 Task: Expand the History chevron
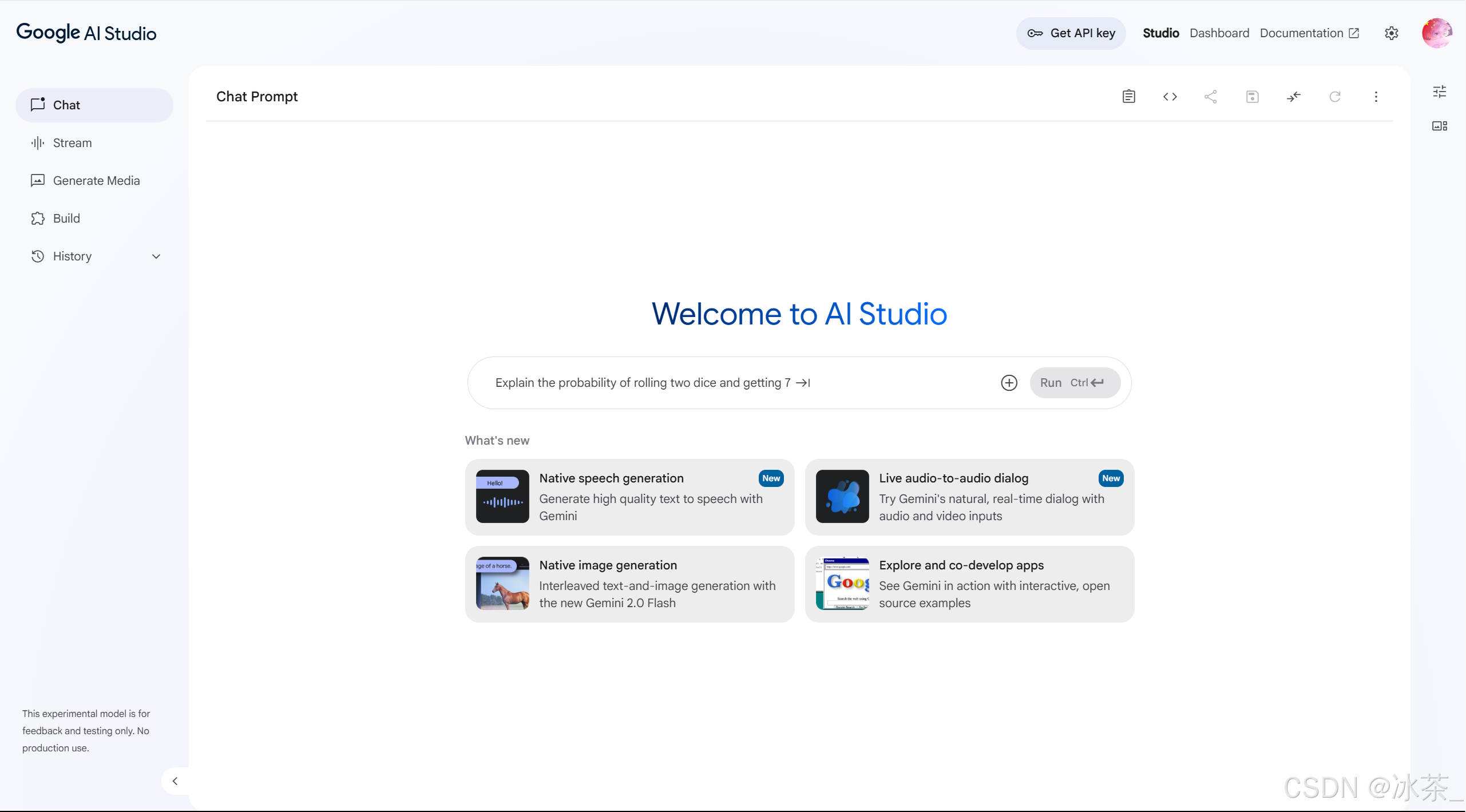[156, 256]
